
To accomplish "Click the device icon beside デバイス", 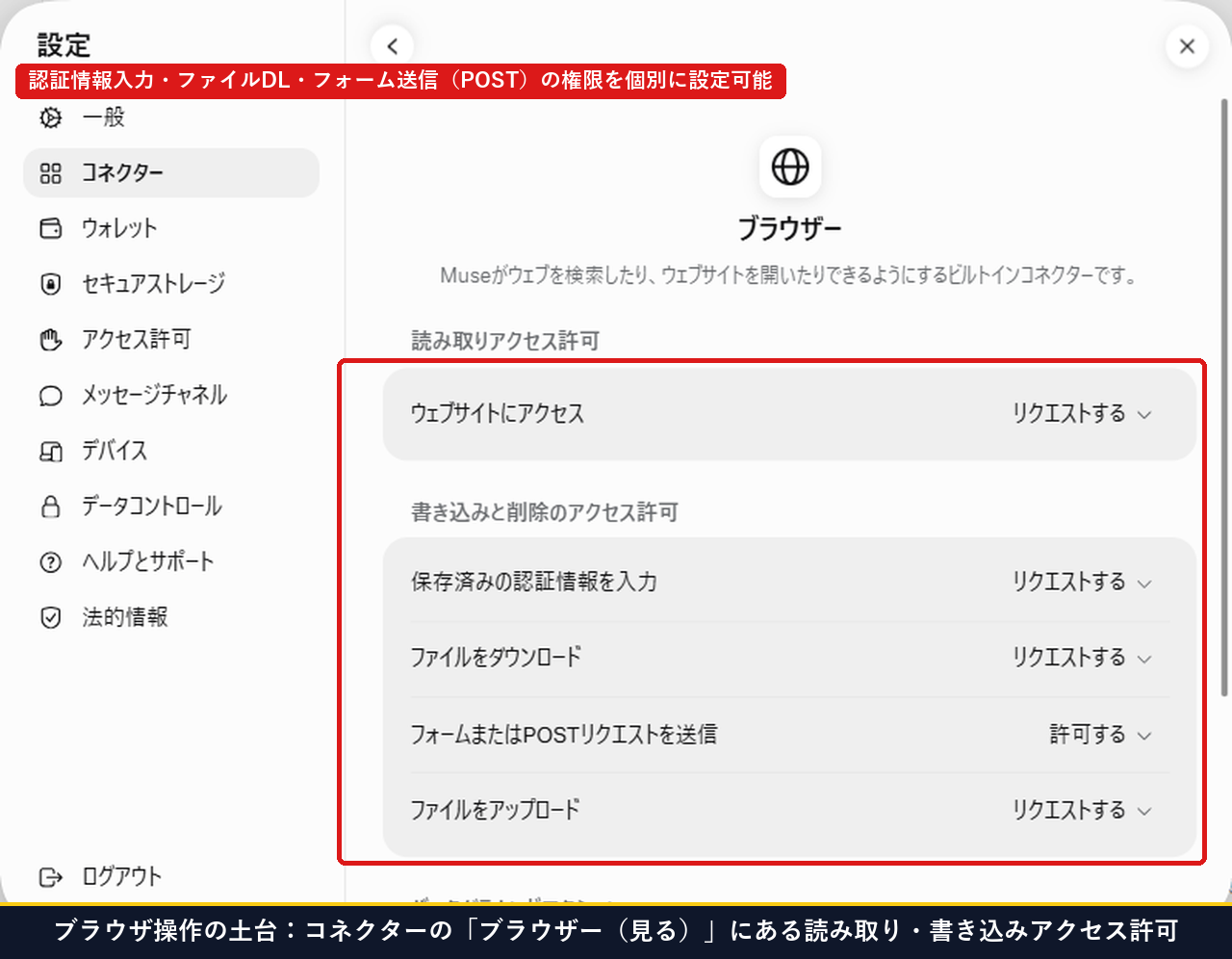I will coord(51,451).
